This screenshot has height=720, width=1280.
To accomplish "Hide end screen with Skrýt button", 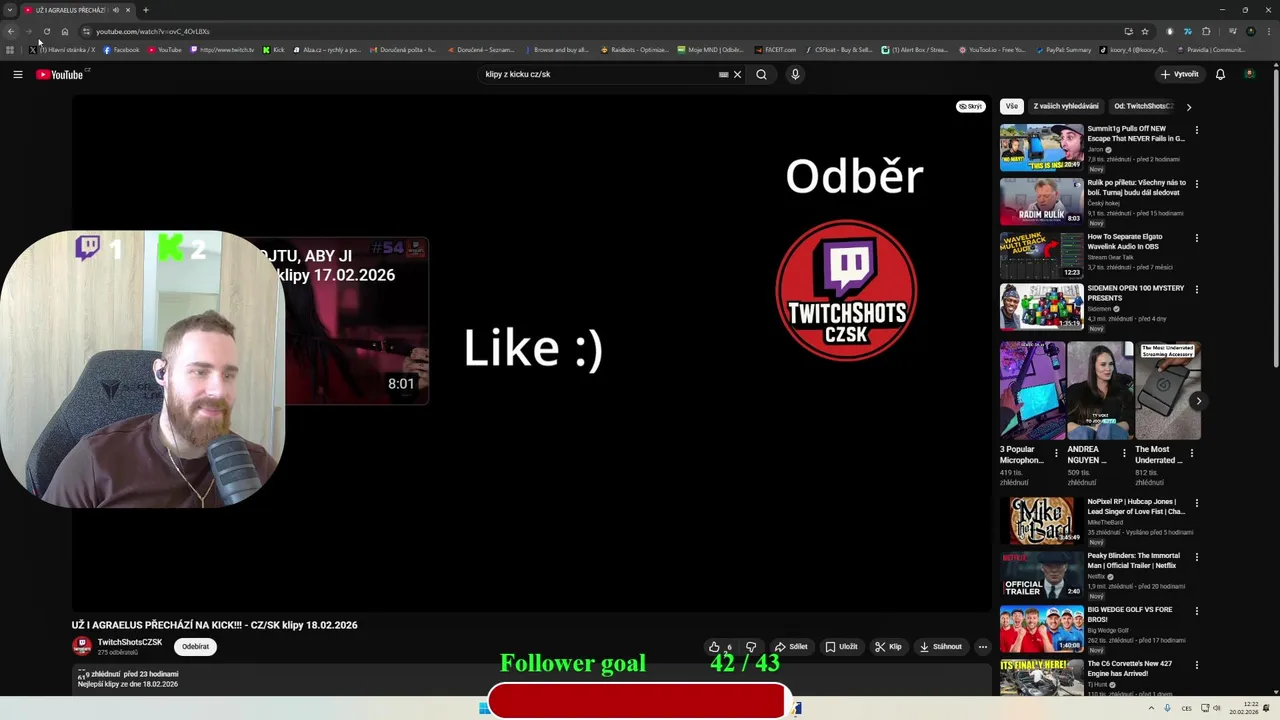I will (x=970, y=106).
